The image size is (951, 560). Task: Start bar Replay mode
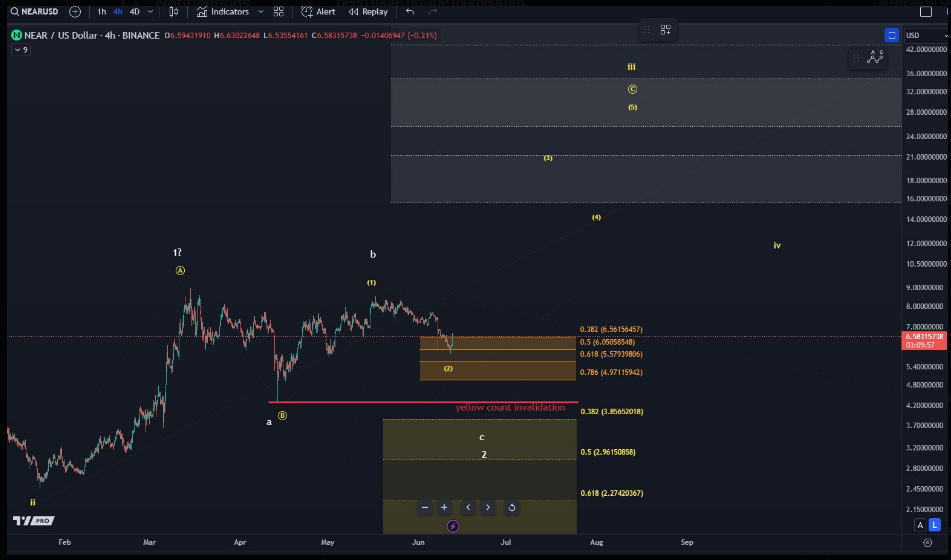pos(368,12)
